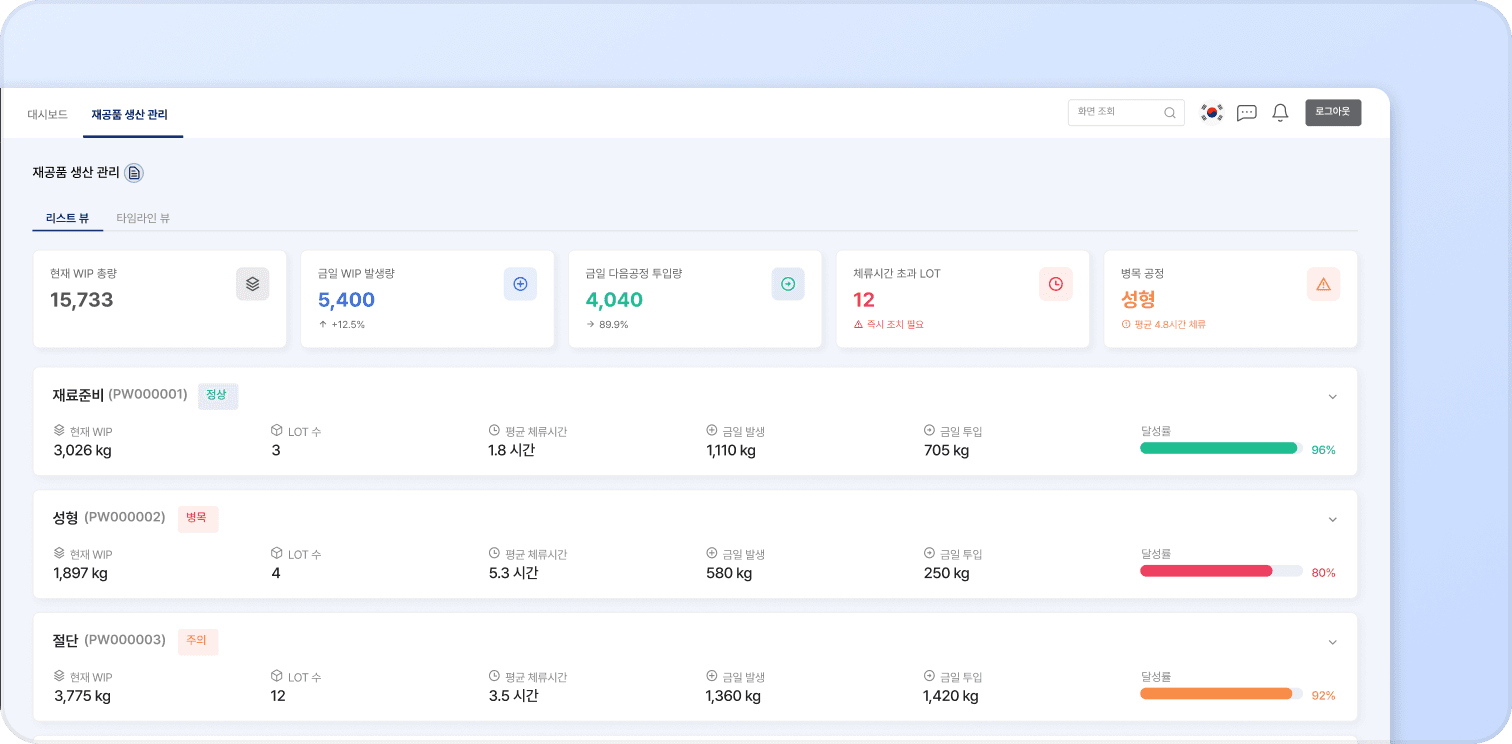Click the 250 kg 금일 투입 value

tap(947, 574)
